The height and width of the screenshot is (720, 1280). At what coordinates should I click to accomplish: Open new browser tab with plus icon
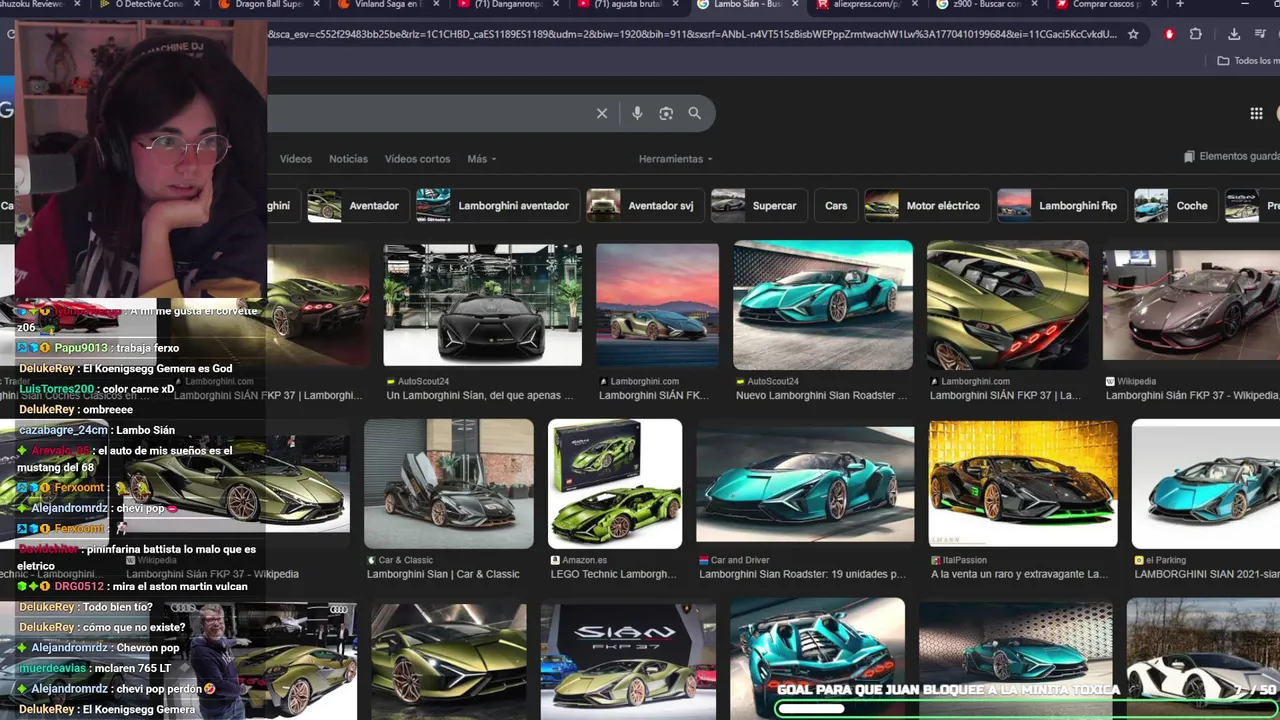tap(1180, 4)
